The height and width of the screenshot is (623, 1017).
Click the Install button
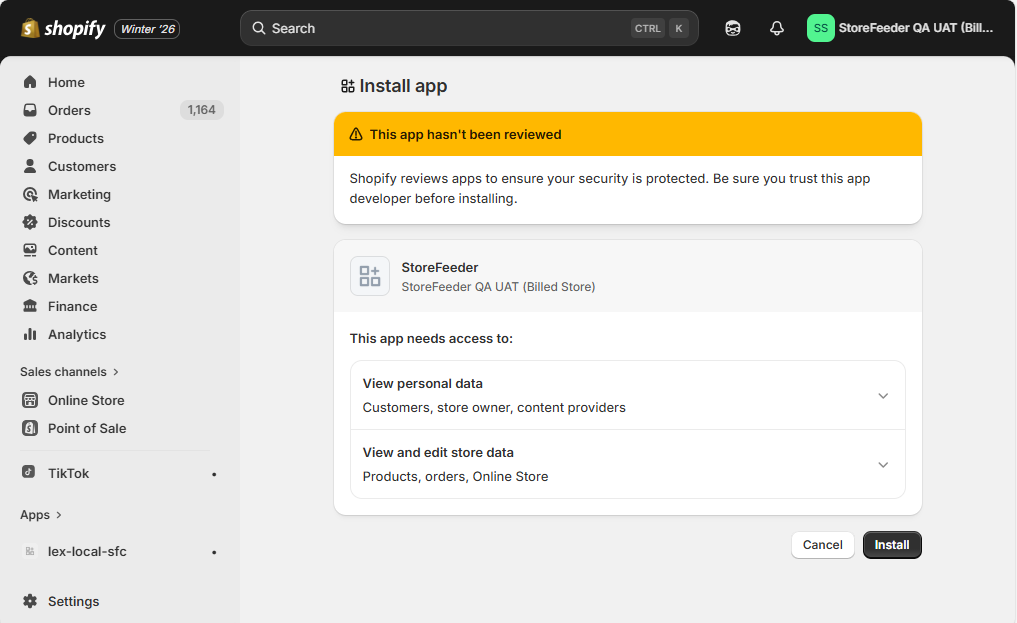pyautogui.click(x=891, y=545)
